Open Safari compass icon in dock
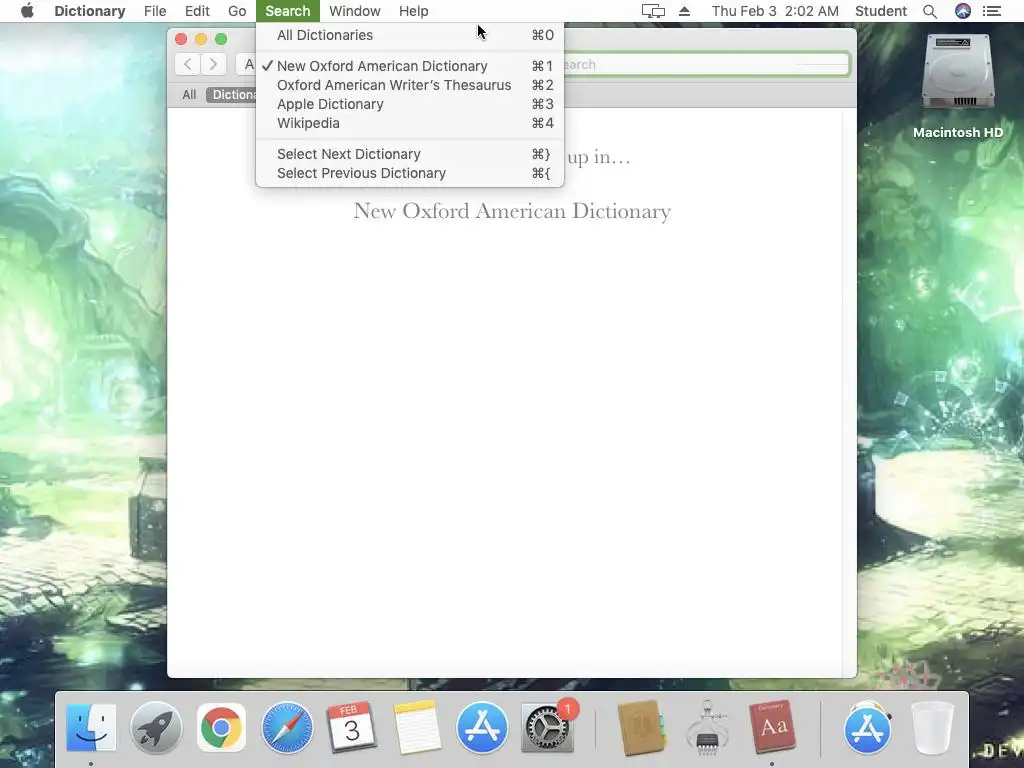Viewport: 1024px width, 768px height. pos(287,728)
